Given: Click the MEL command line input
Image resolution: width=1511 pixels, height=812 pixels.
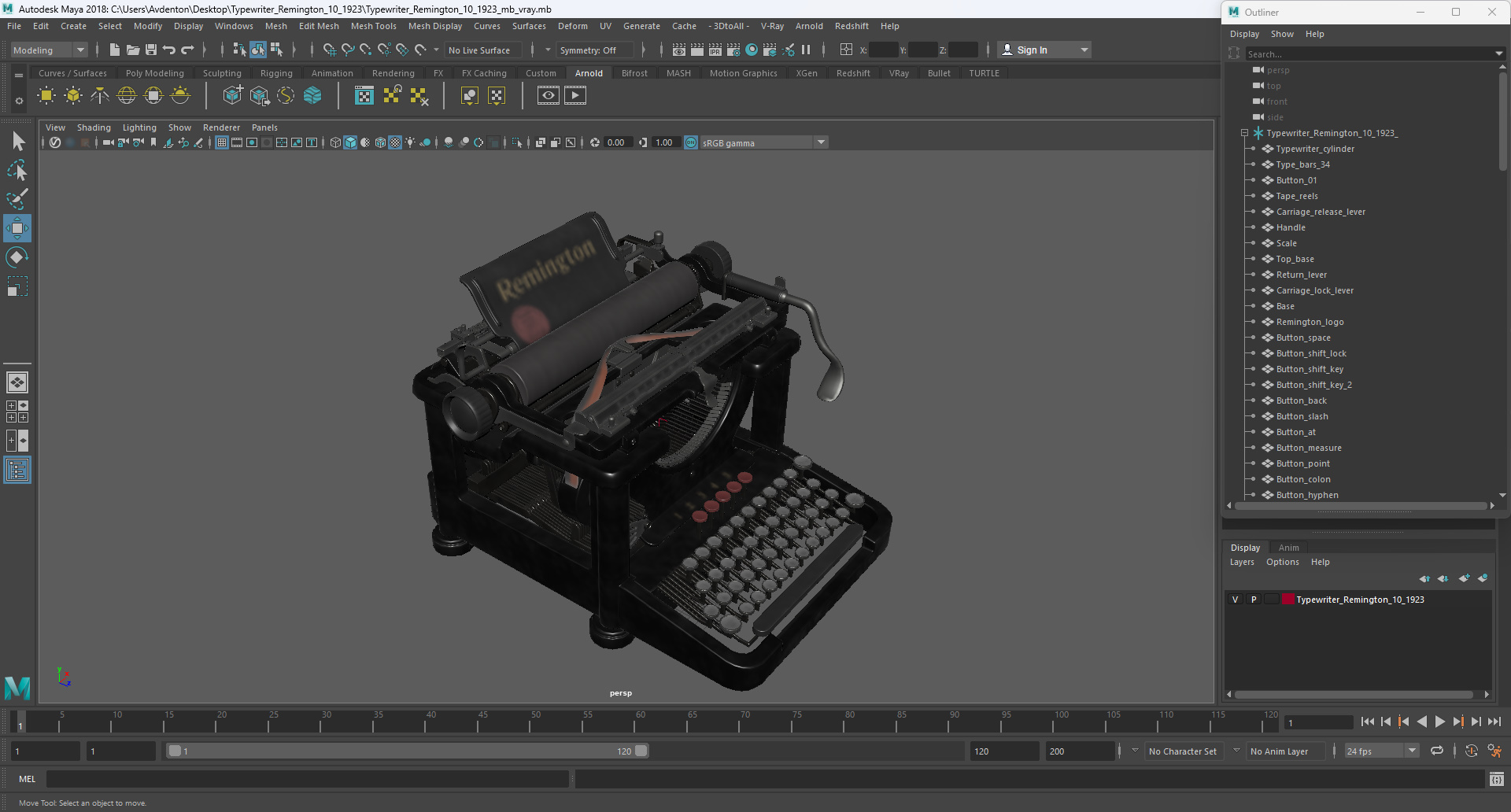Looking at the screenshot, I should tap(307, 779).
